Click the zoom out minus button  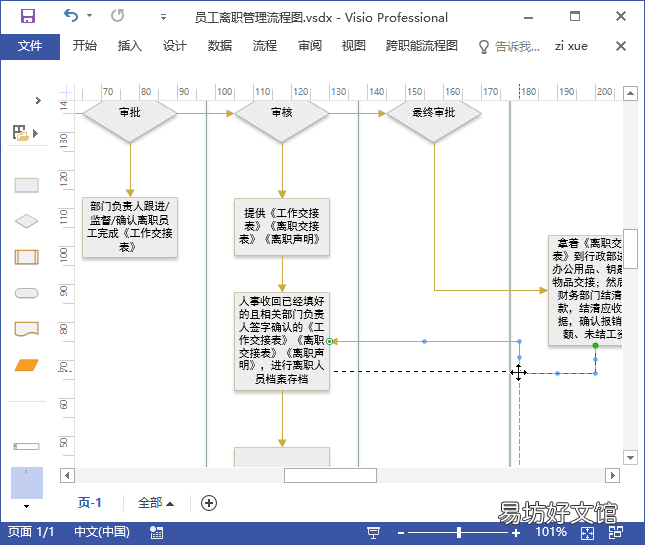click(401, 533)
